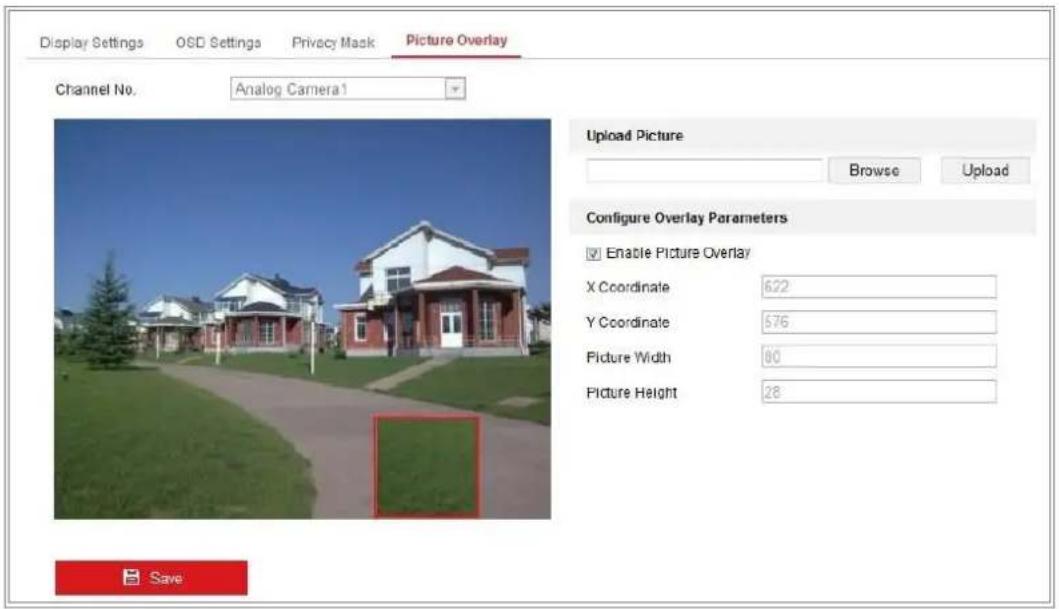Screen dimensions: 1059x609
Task: Click the Browse button
Action: coord(874,170)
